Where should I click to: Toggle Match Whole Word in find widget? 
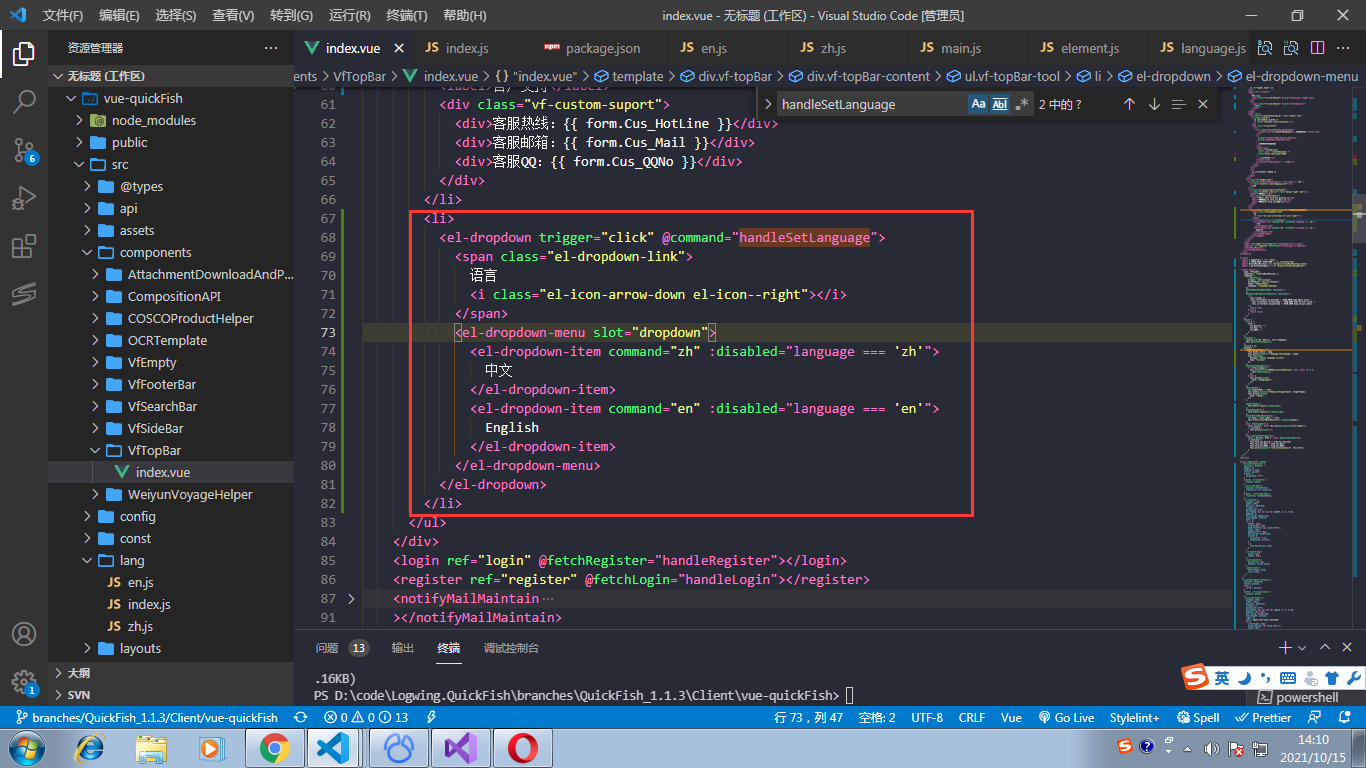click(x=1000, y=104)
